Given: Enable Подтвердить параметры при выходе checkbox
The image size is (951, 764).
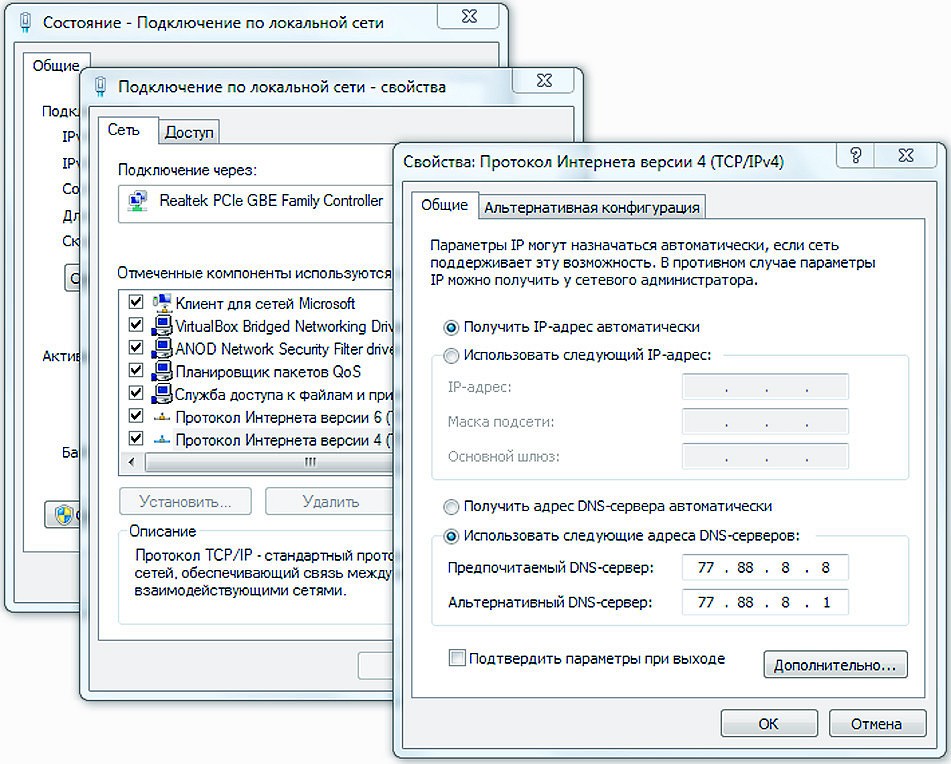Looking at the screenshot, I should pos(457,658).
